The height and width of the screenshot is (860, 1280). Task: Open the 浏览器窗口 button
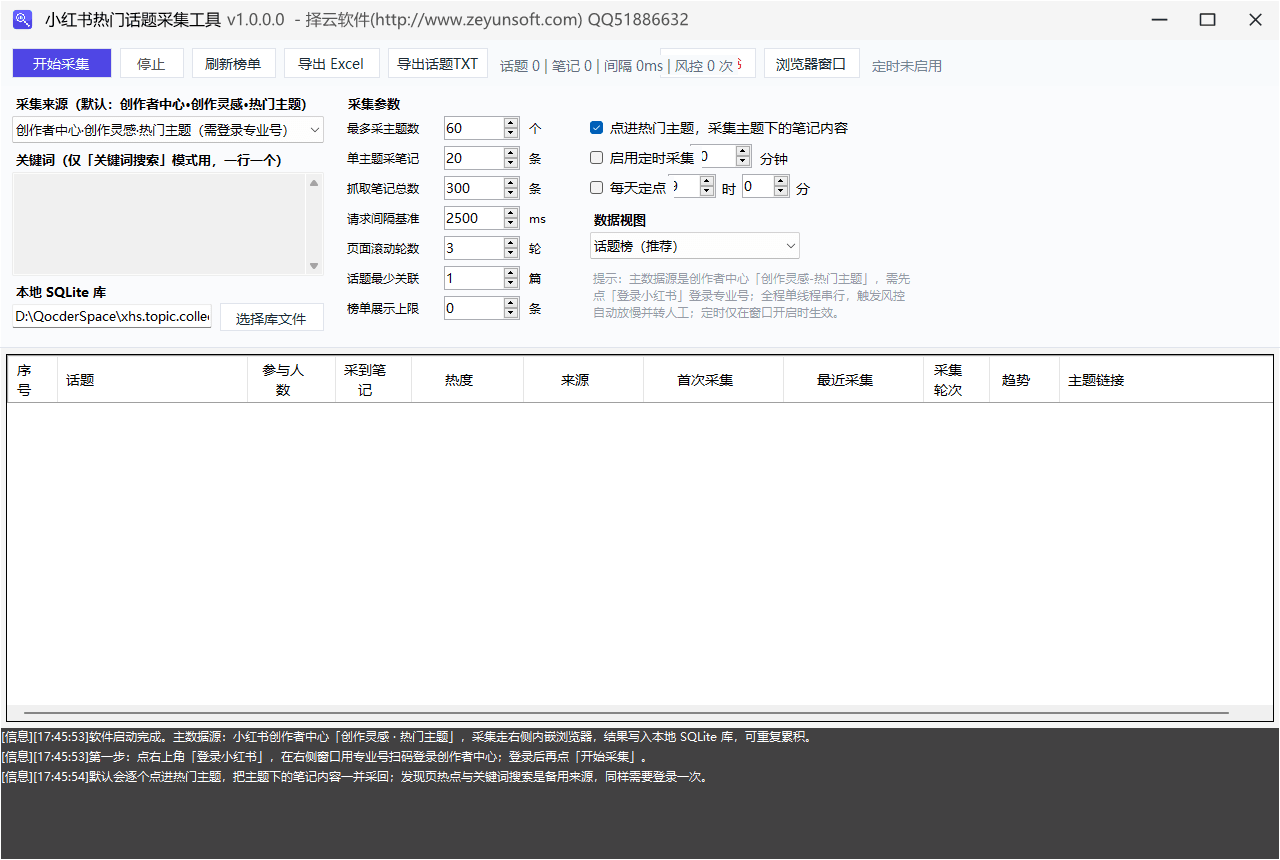point(811,64)
